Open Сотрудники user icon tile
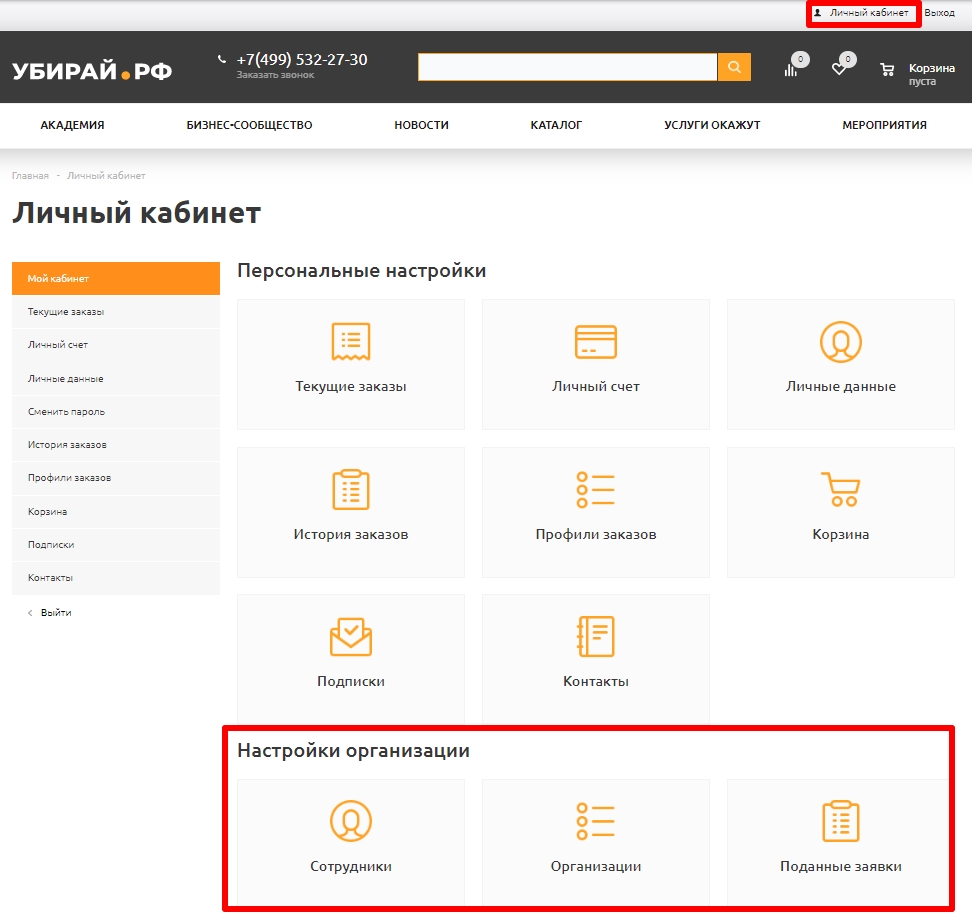 coord(351,842)
